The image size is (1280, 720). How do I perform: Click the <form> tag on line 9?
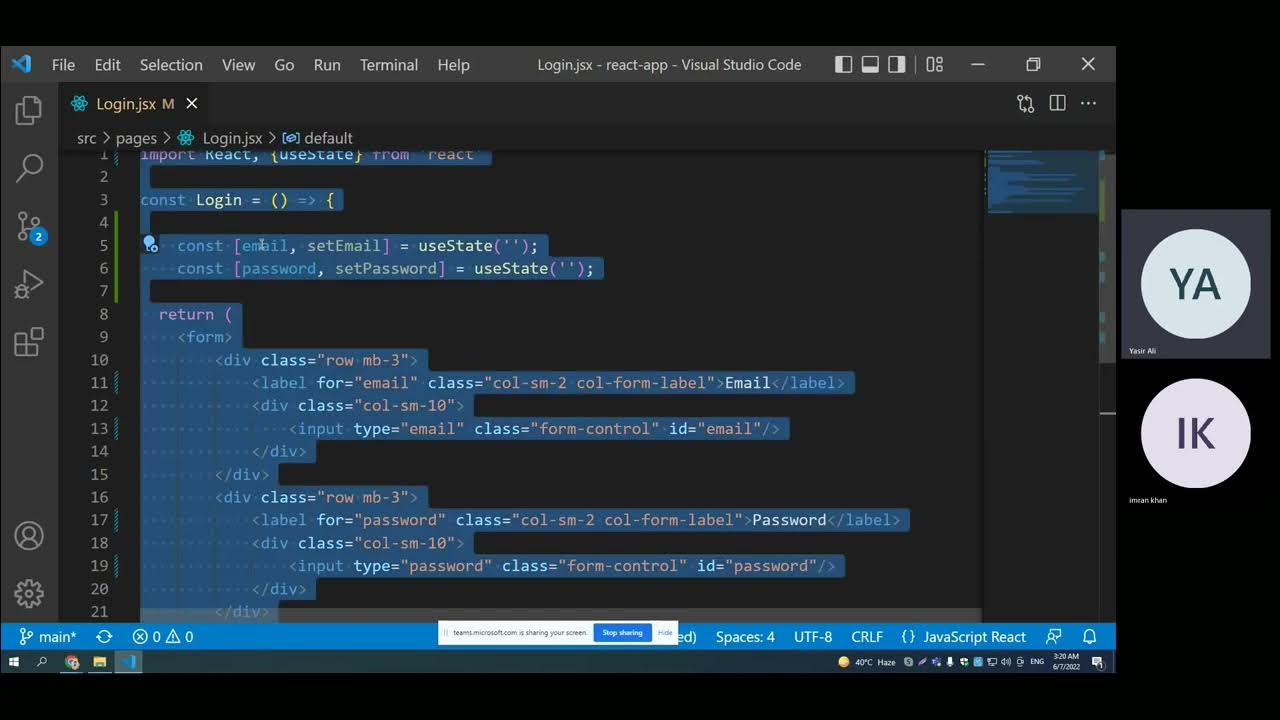pyautogui.click(x=205, y=337)
